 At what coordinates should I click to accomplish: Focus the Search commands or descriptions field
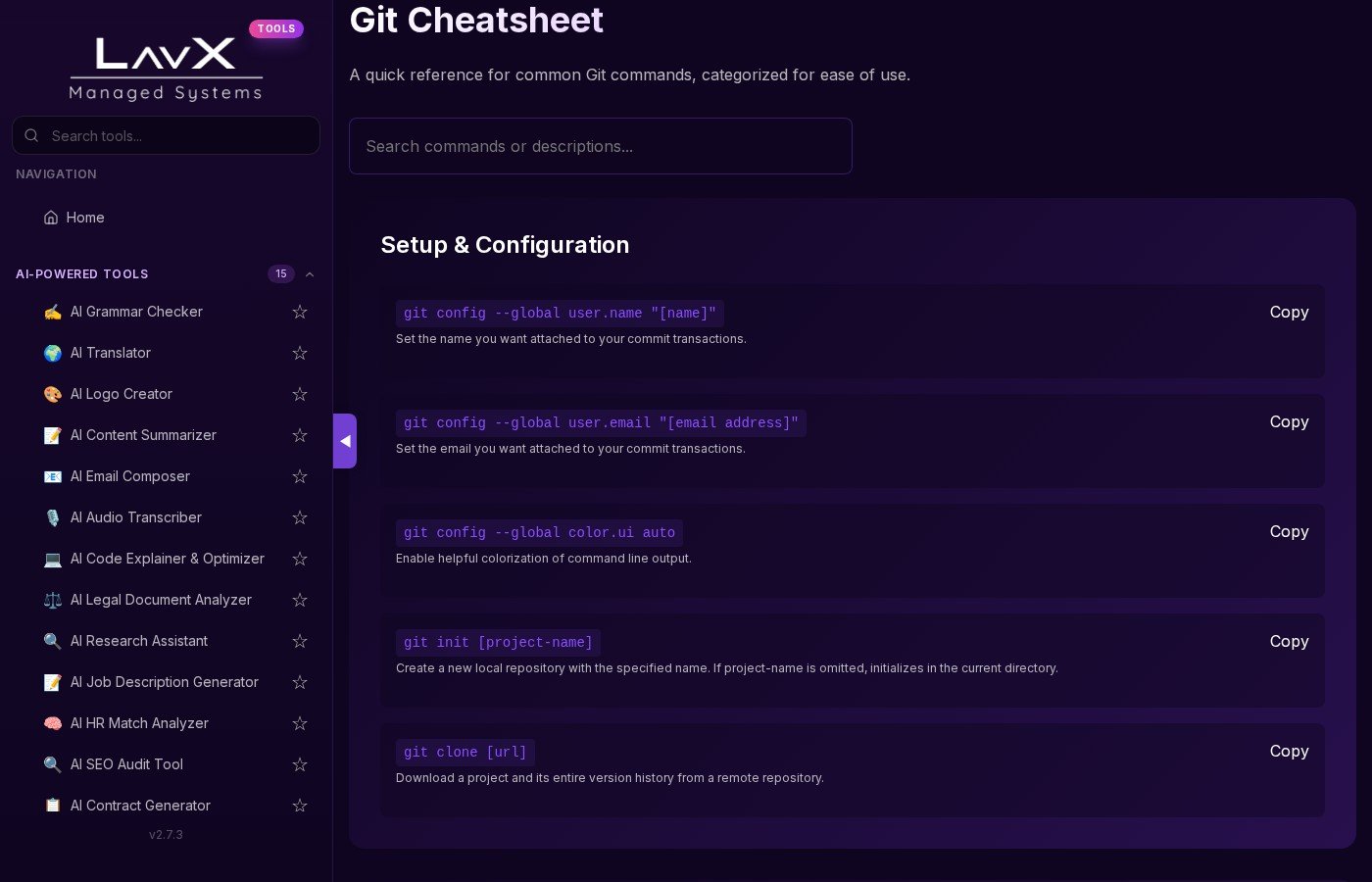(x=600, y=146)
